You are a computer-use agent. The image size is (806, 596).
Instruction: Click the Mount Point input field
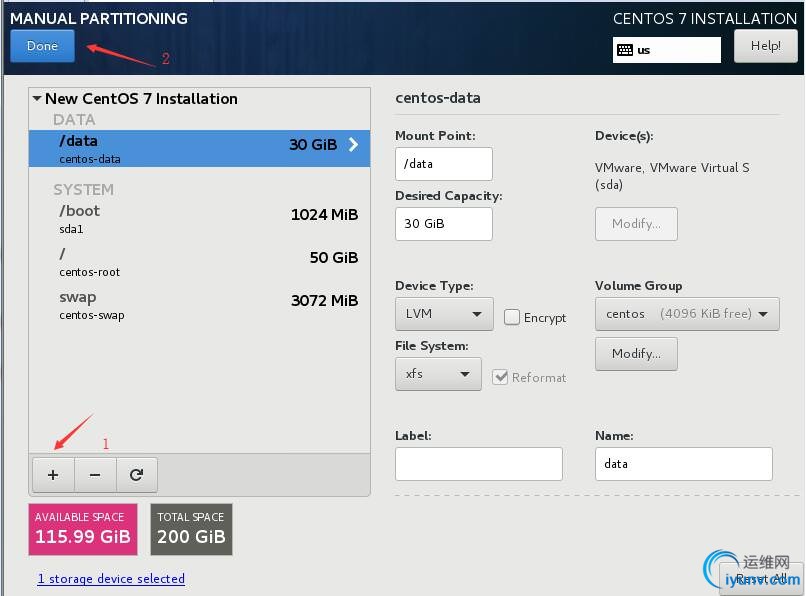(444, 164)
